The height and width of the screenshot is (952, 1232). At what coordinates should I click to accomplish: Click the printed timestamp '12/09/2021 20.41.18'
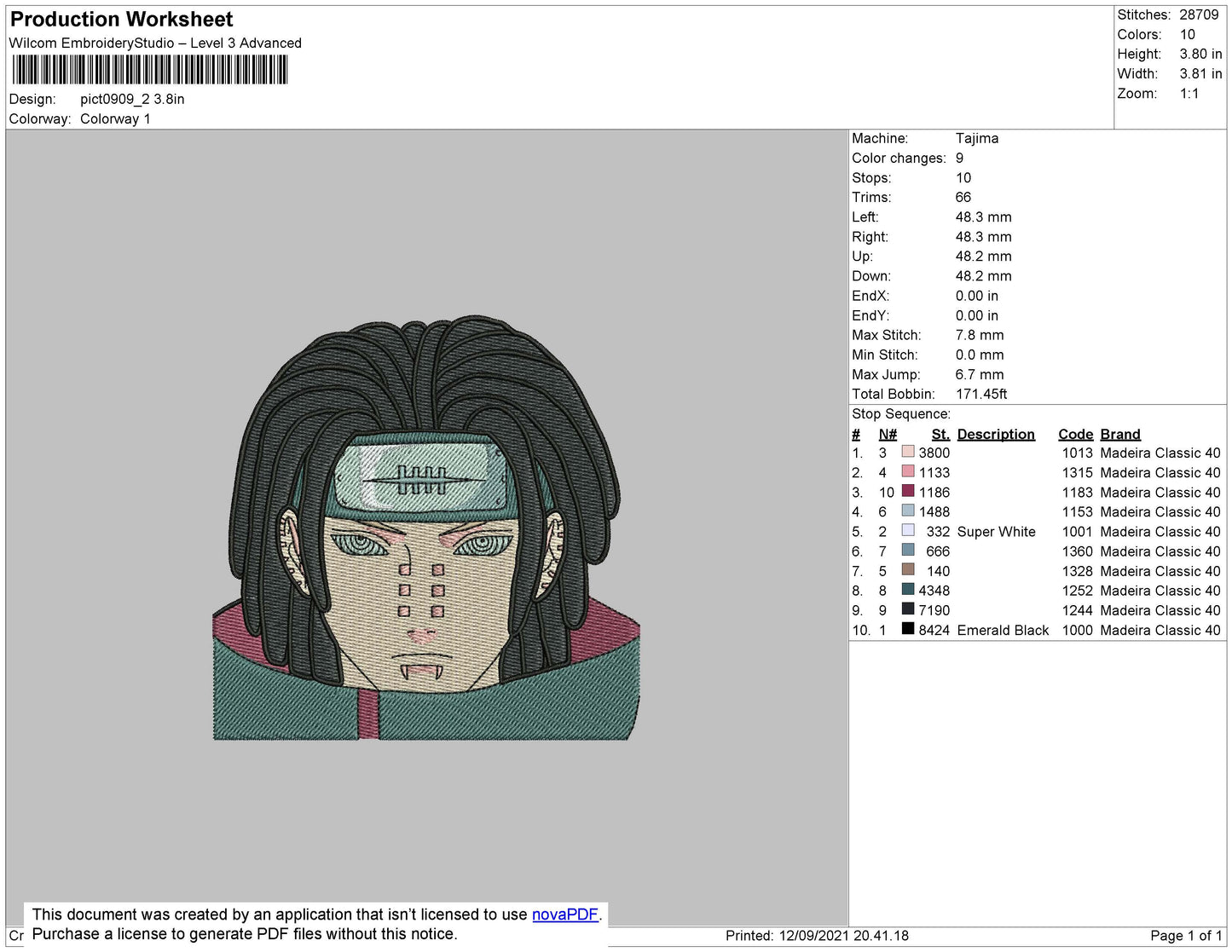[843, 935]
